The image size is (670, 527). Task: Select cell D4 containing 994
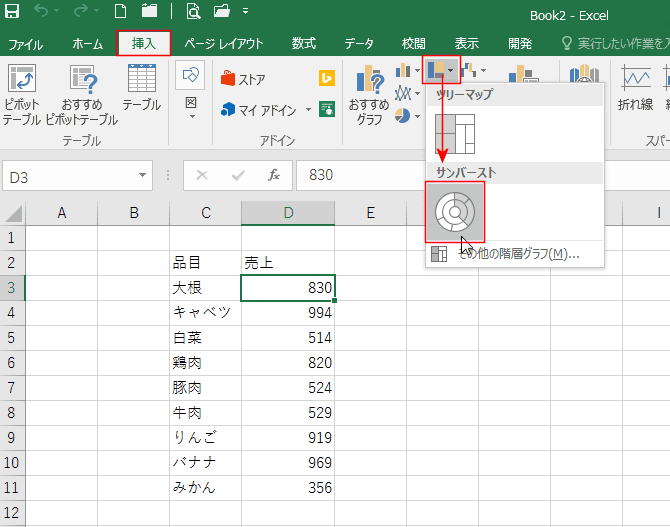pyautogui.click(x=288, y=312)
